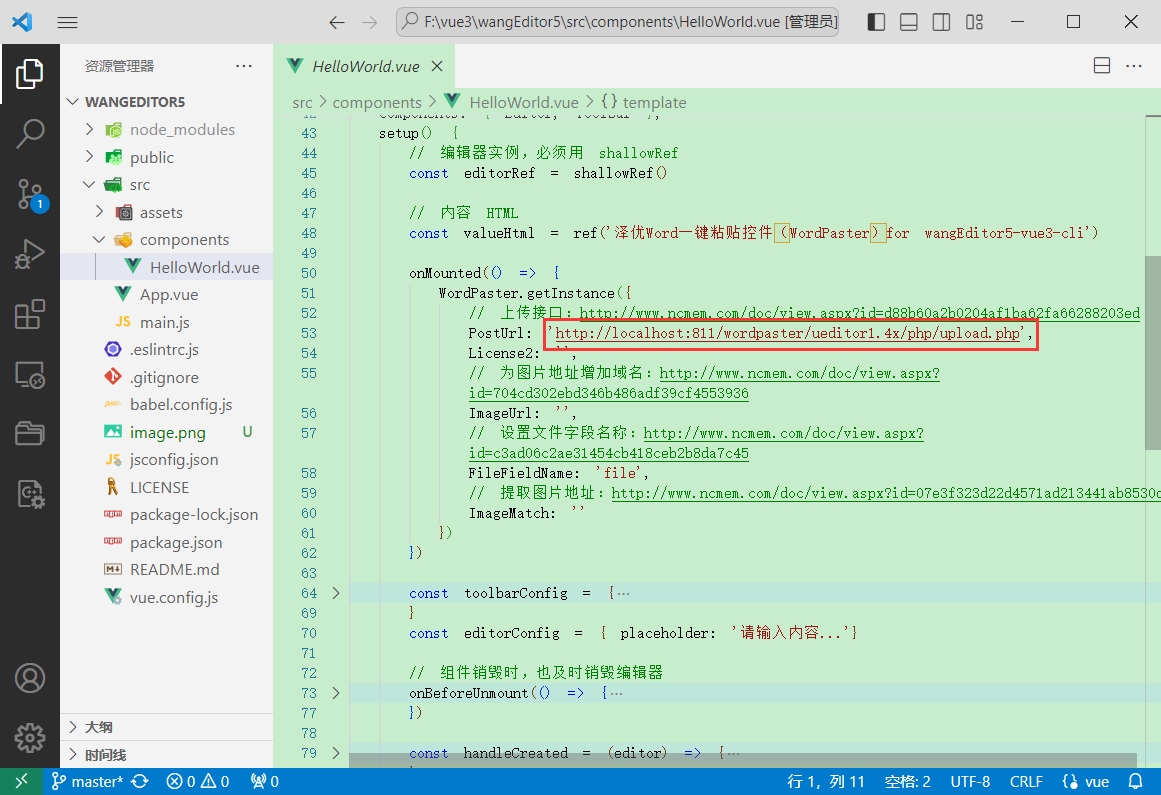Toggle the primary sidebar layout button
This screenshot has width=1161, height=795.
(876, 22)
